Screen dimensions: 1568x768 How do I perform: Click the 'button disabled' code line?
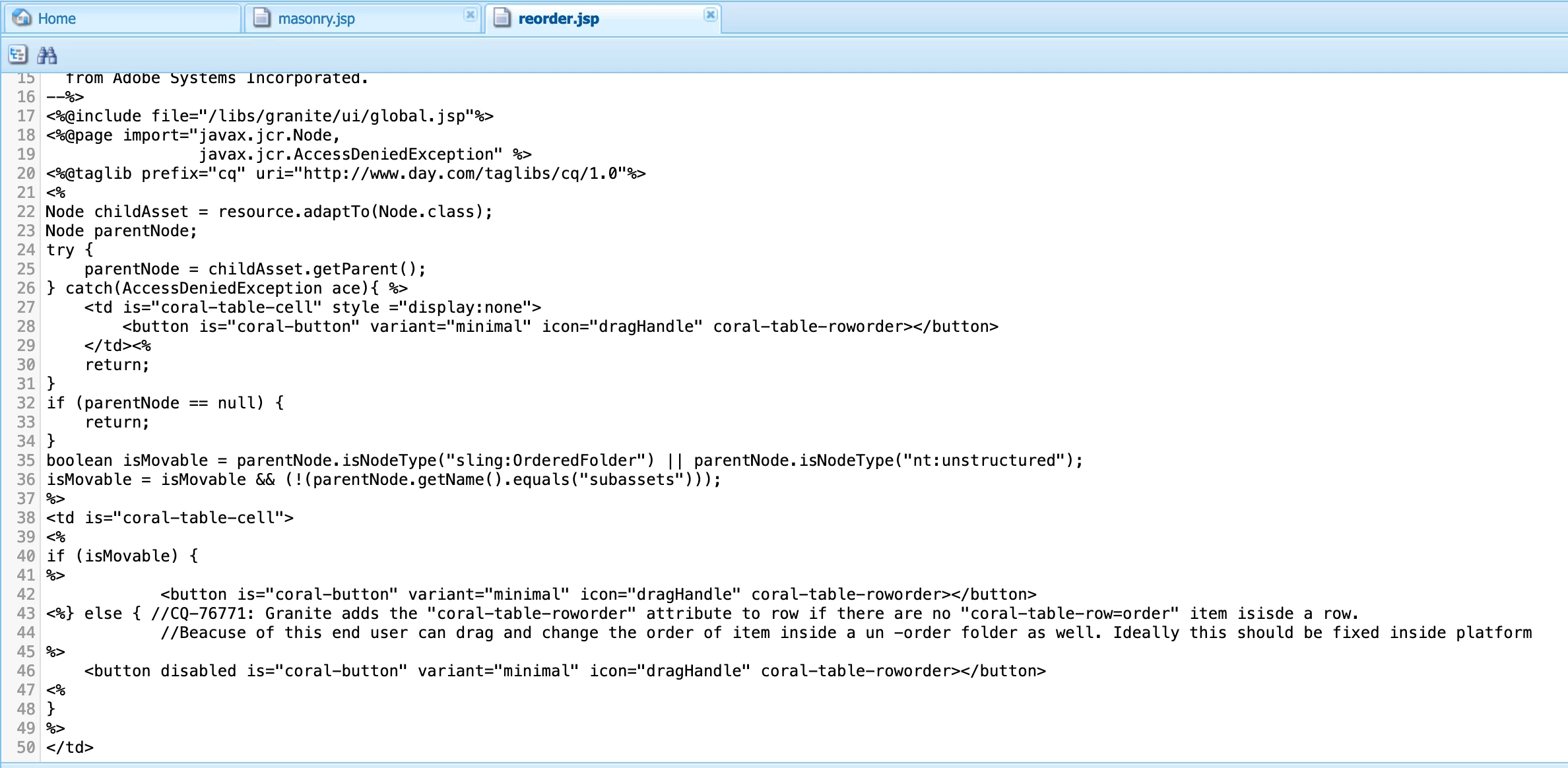pyautogui.click(x=565, y=671)
